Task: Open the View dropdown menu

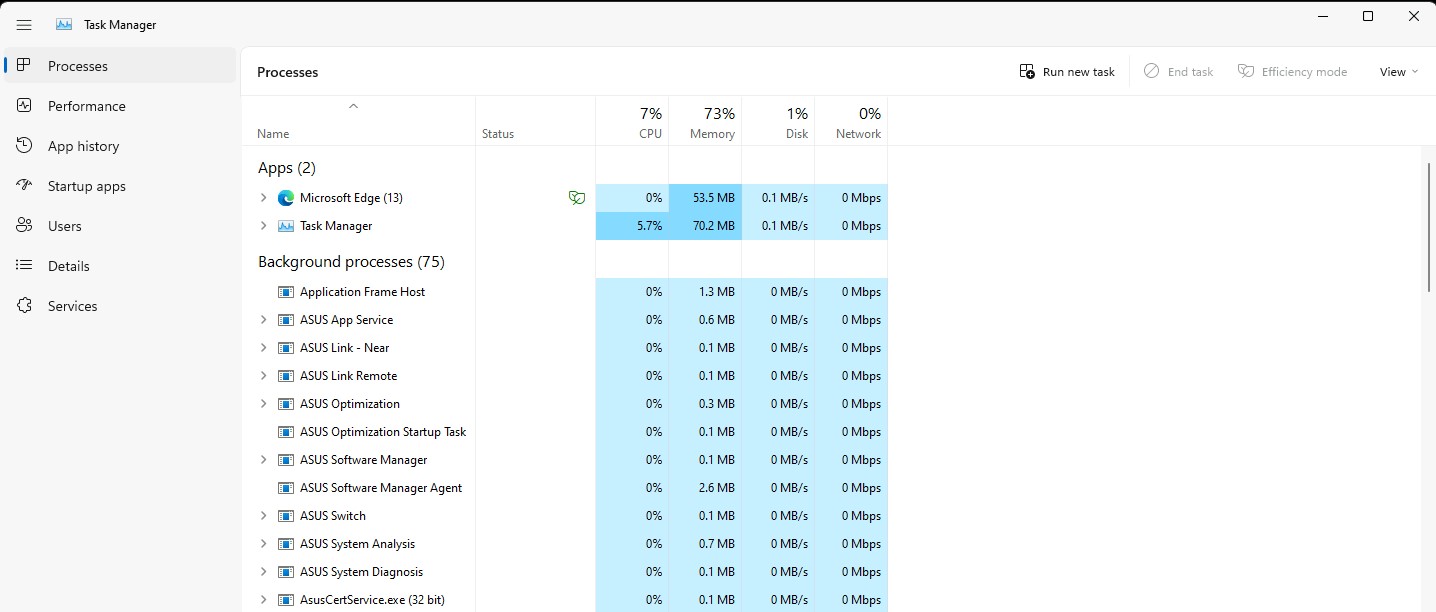Action: [x=1399, y=72]
